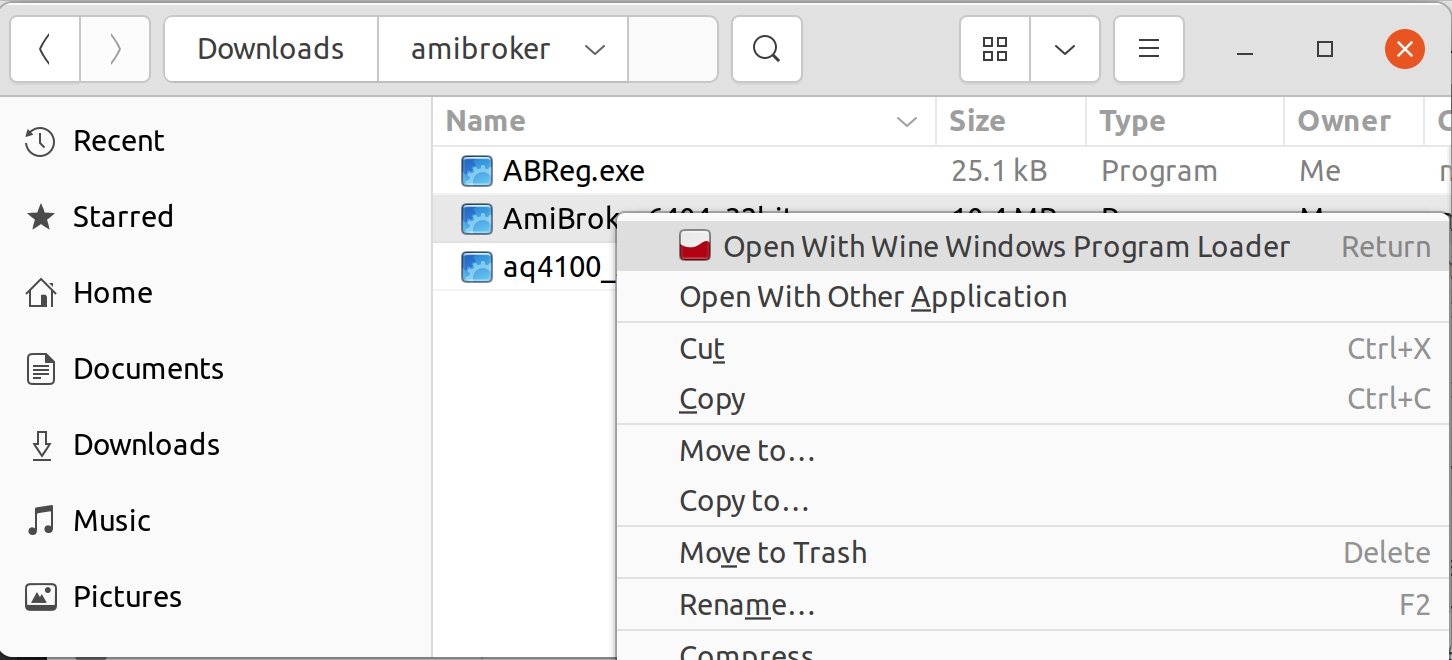Image resolution: width=1452 pixels, height=660 pixels.
Task: Expand the amibroker path dropdown
Action: [594, 50]
